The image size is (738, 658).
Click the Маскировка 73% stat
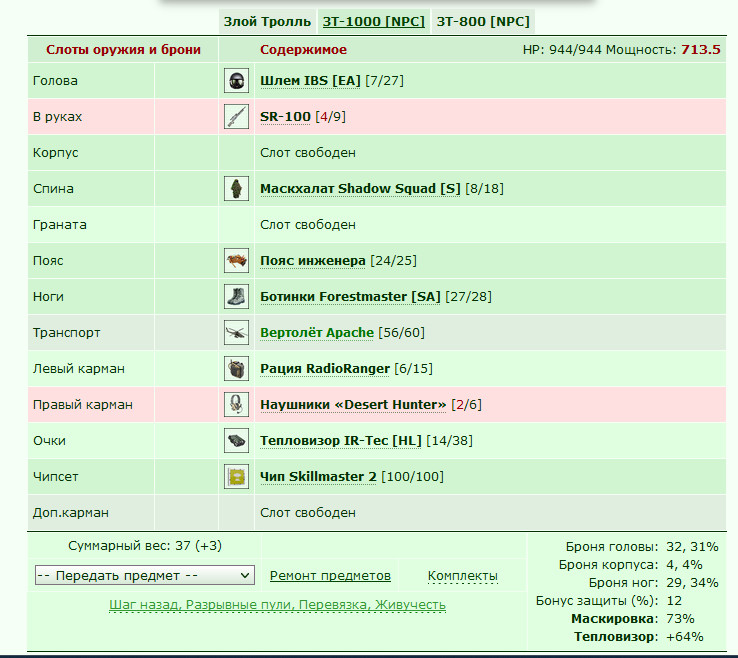coord(633,618)
